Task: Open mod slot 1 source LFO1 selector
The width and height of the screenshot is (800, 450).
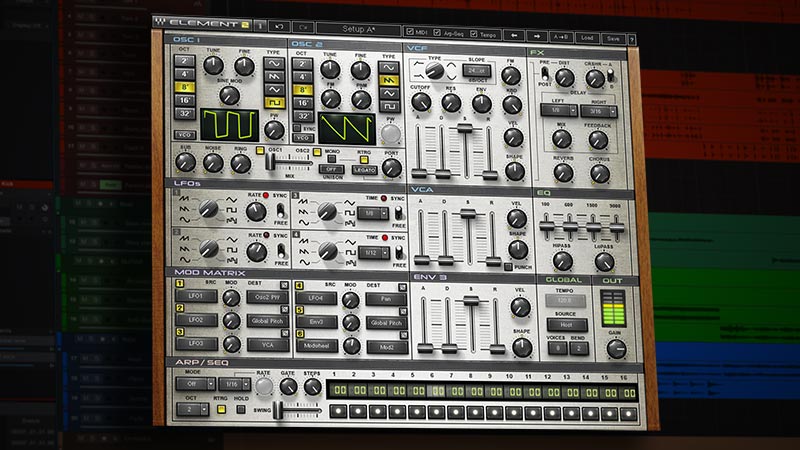Action: pos(196,296)
